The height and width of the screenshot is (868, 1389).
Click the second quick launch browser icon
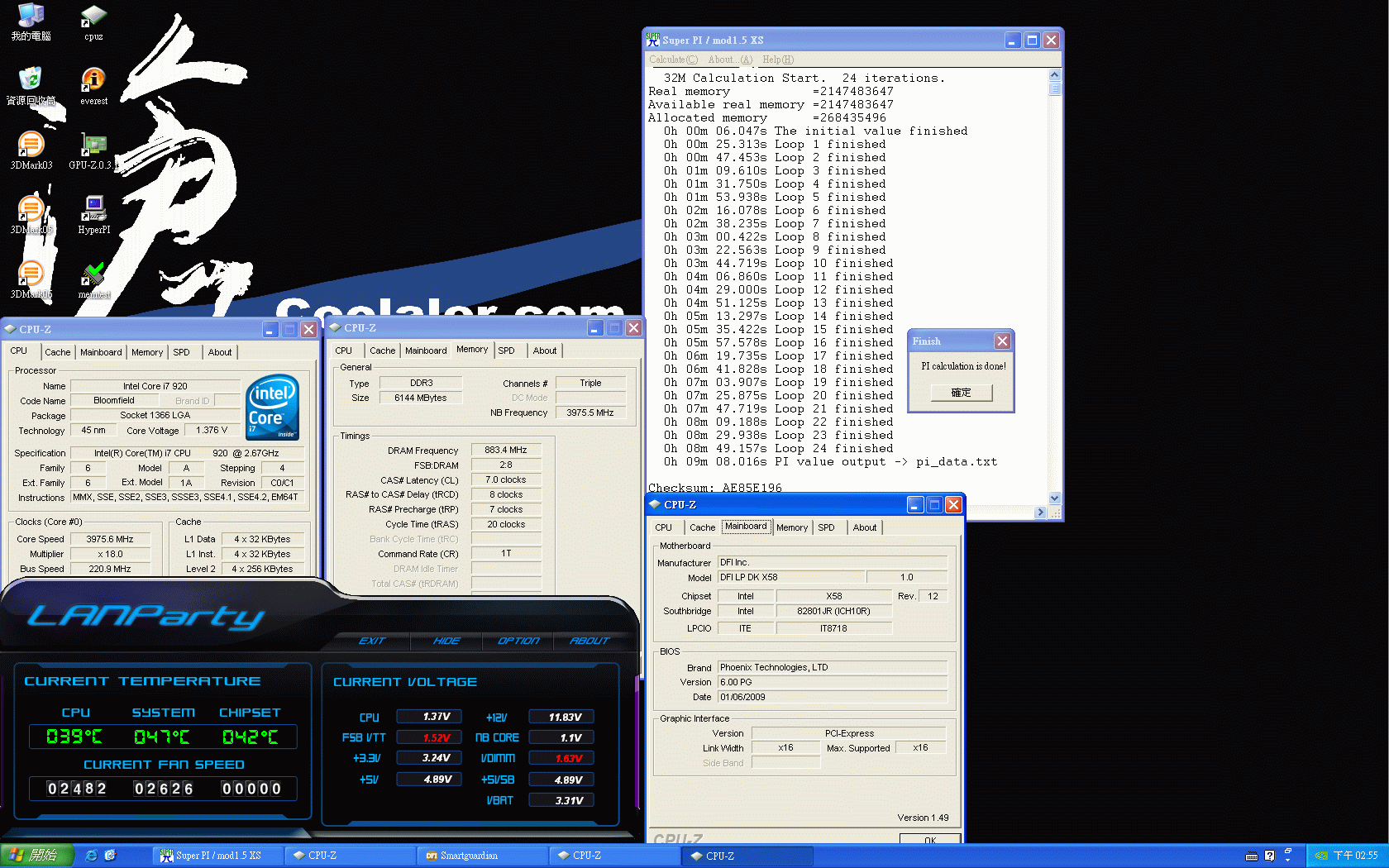[111, 856]
